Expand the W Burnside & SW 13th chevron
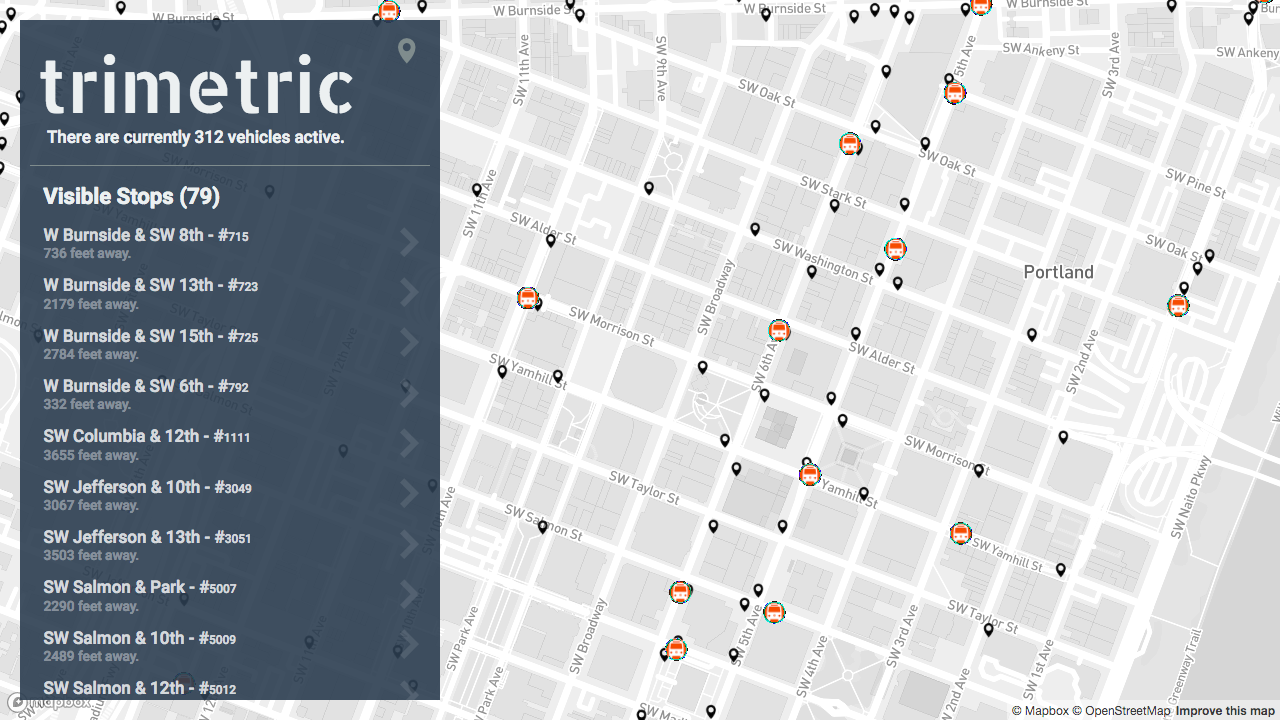Image resolution: width=1280 pixels, height=720 pixels. tap(408, 292)
